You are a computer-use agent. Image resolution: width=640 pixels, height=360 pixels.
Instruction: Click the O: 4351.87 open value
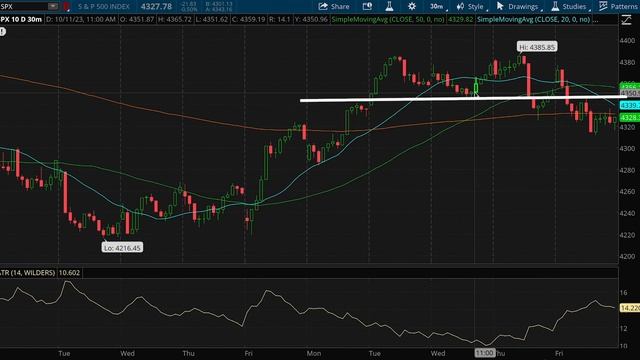point(137,19)
